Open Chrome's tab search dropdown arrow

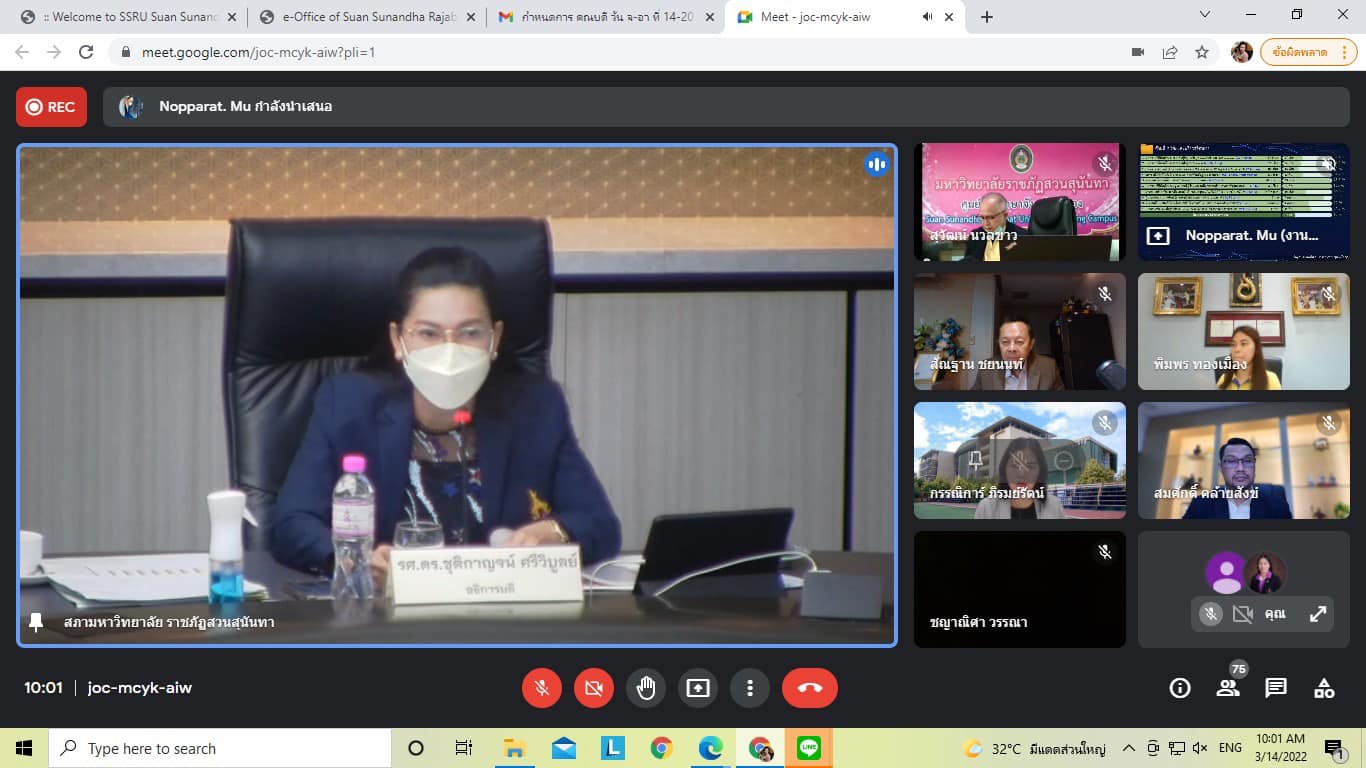click(1205, 15)
